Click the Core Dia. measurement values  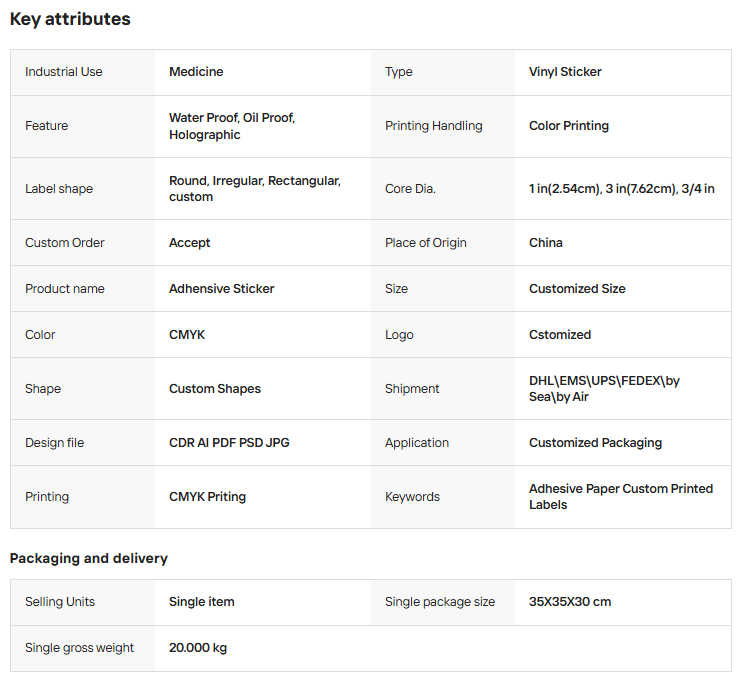point(621,189)
